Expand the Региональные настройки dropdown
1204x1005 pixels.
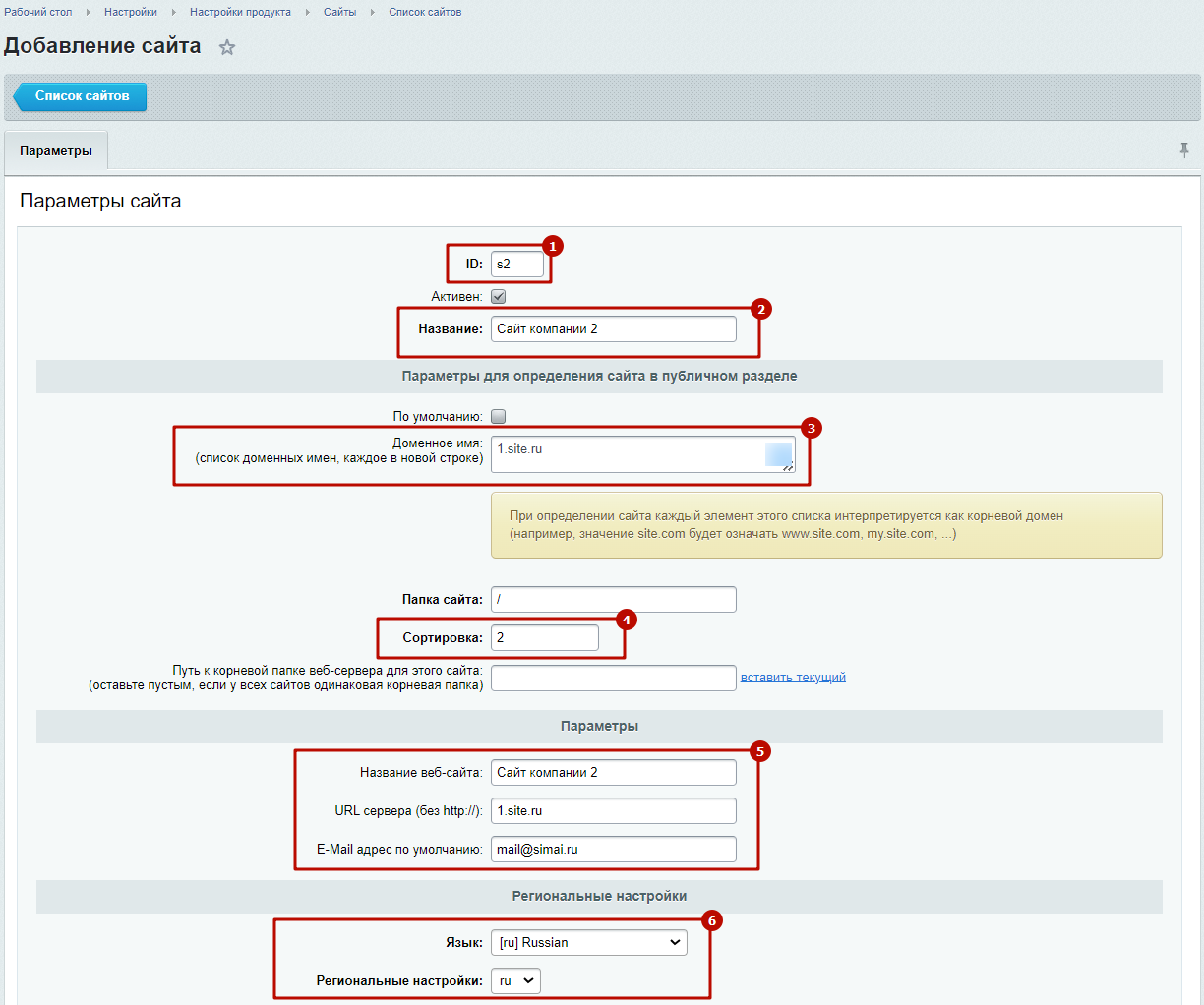click(515, 980)
